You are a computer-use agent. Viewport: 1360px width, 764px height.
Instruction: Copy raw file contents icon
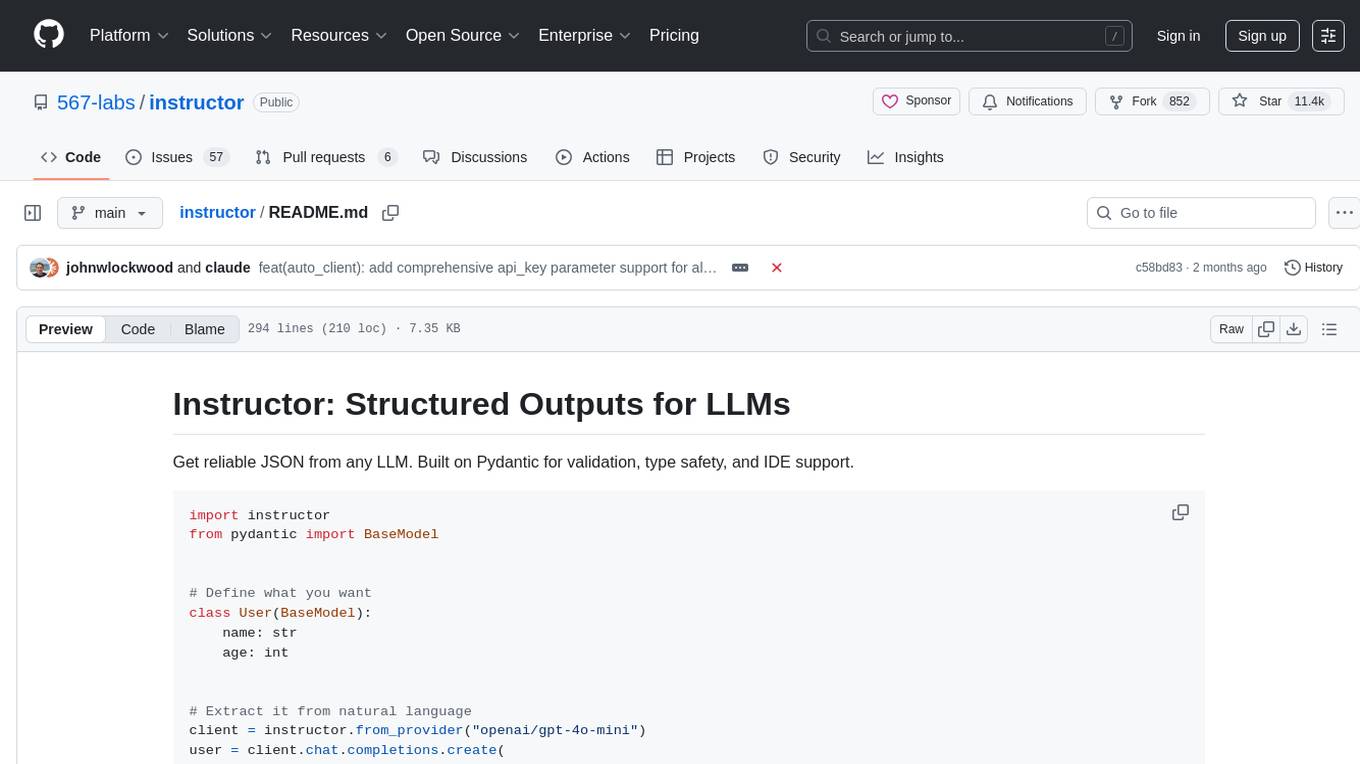point(1266,329)
